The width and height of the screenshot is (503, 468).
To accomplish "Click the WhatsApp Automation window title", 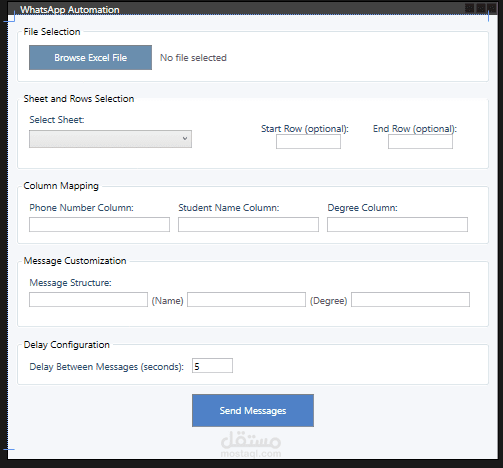I will (x=70, y=10).
